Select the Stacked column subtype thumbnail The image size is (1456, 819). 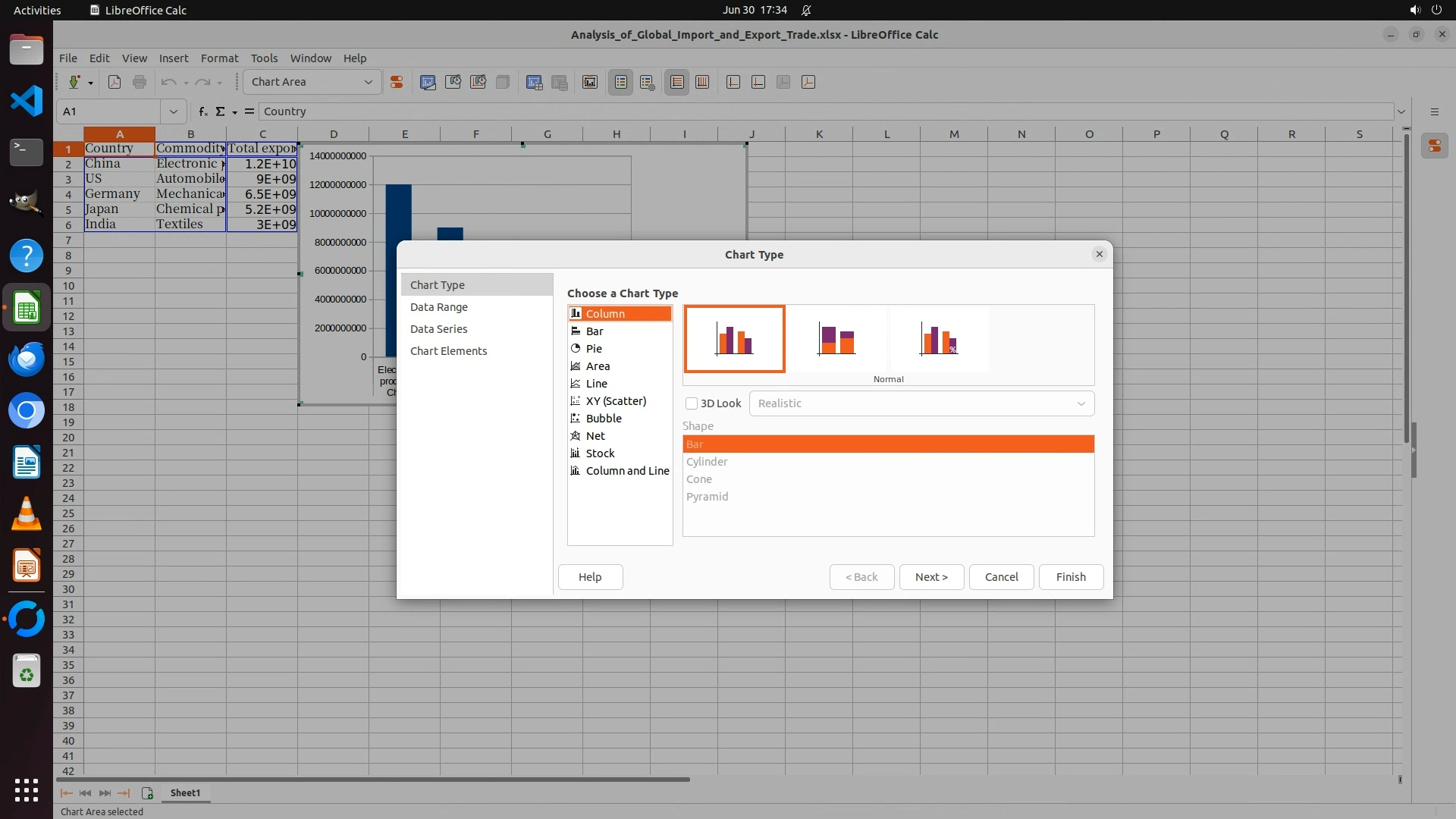coord(836,339)
